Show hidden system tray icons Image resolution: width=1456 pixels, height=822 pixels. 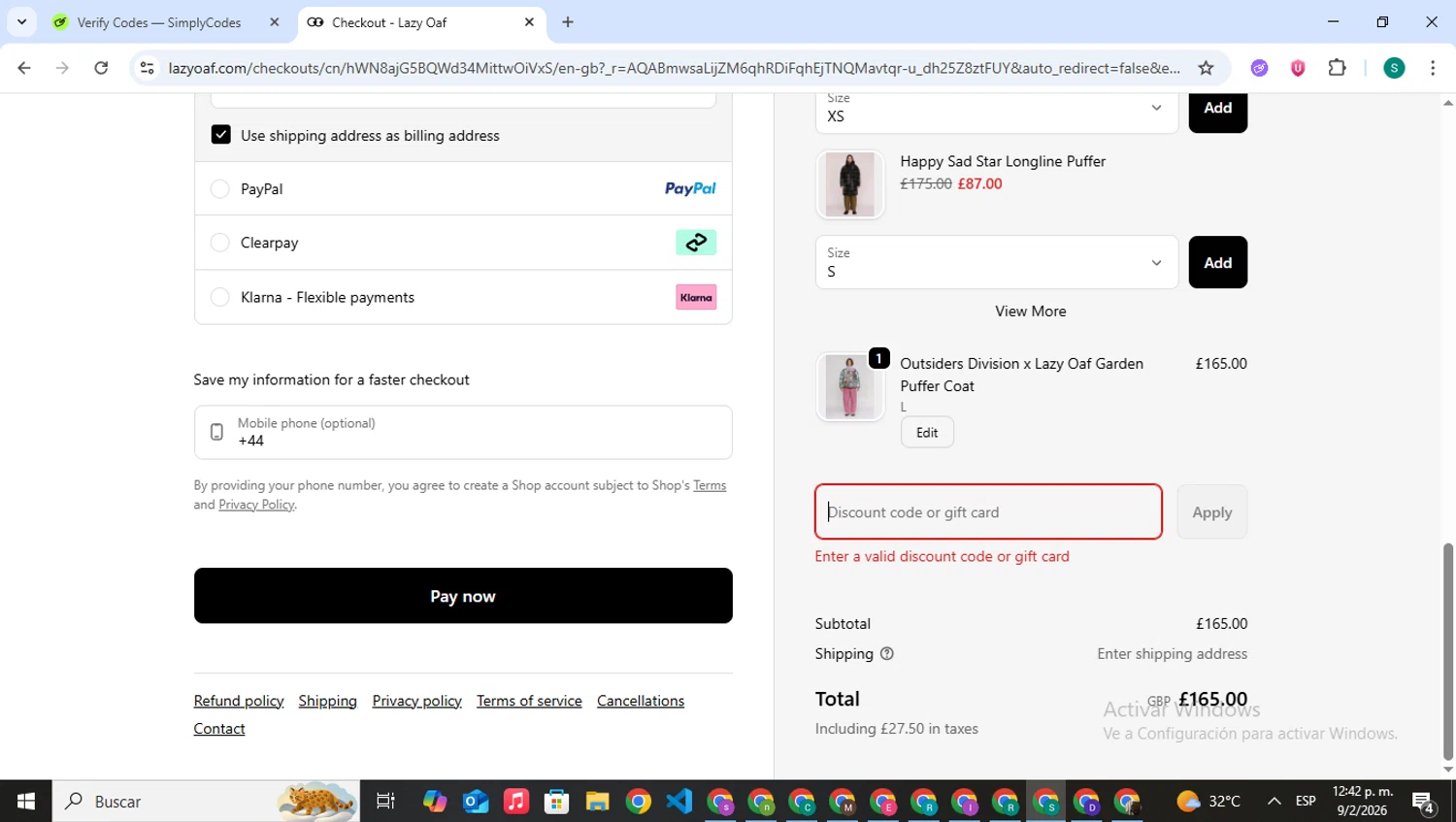tap(1274, 802)
